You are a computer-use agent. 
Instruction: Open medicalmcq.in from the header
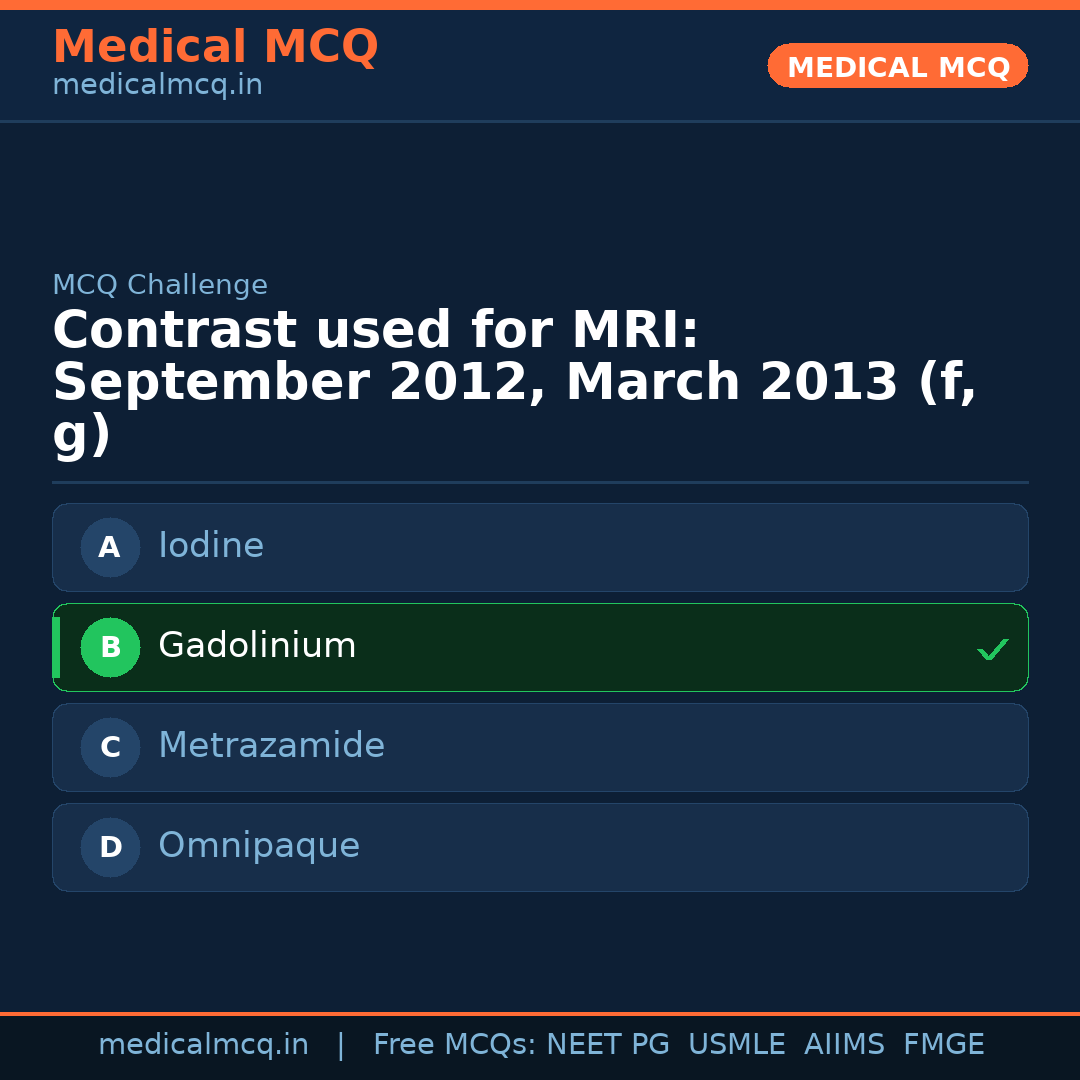(x=156, y=84)
